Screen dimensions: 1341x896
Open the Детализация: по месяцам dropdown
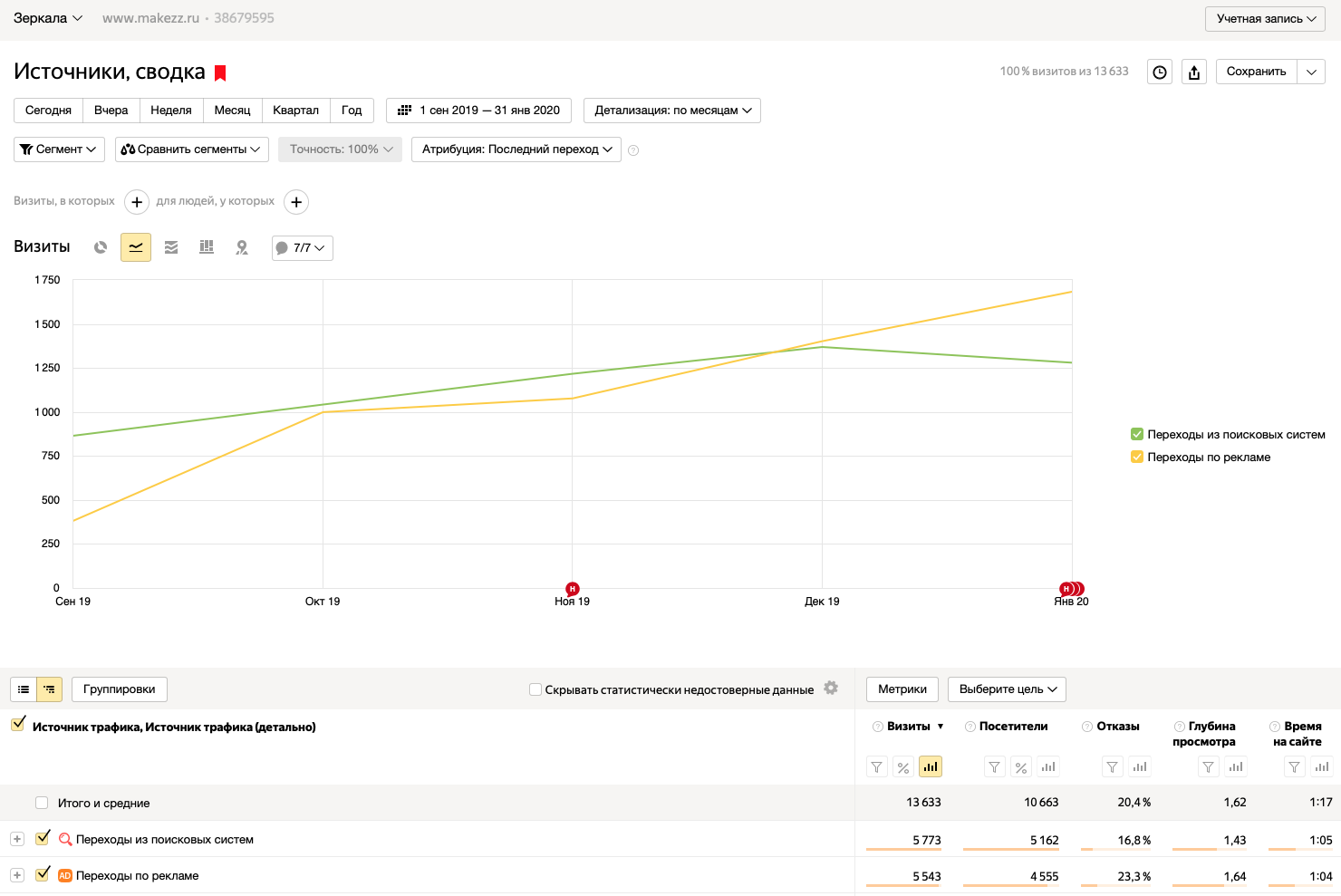672,111
